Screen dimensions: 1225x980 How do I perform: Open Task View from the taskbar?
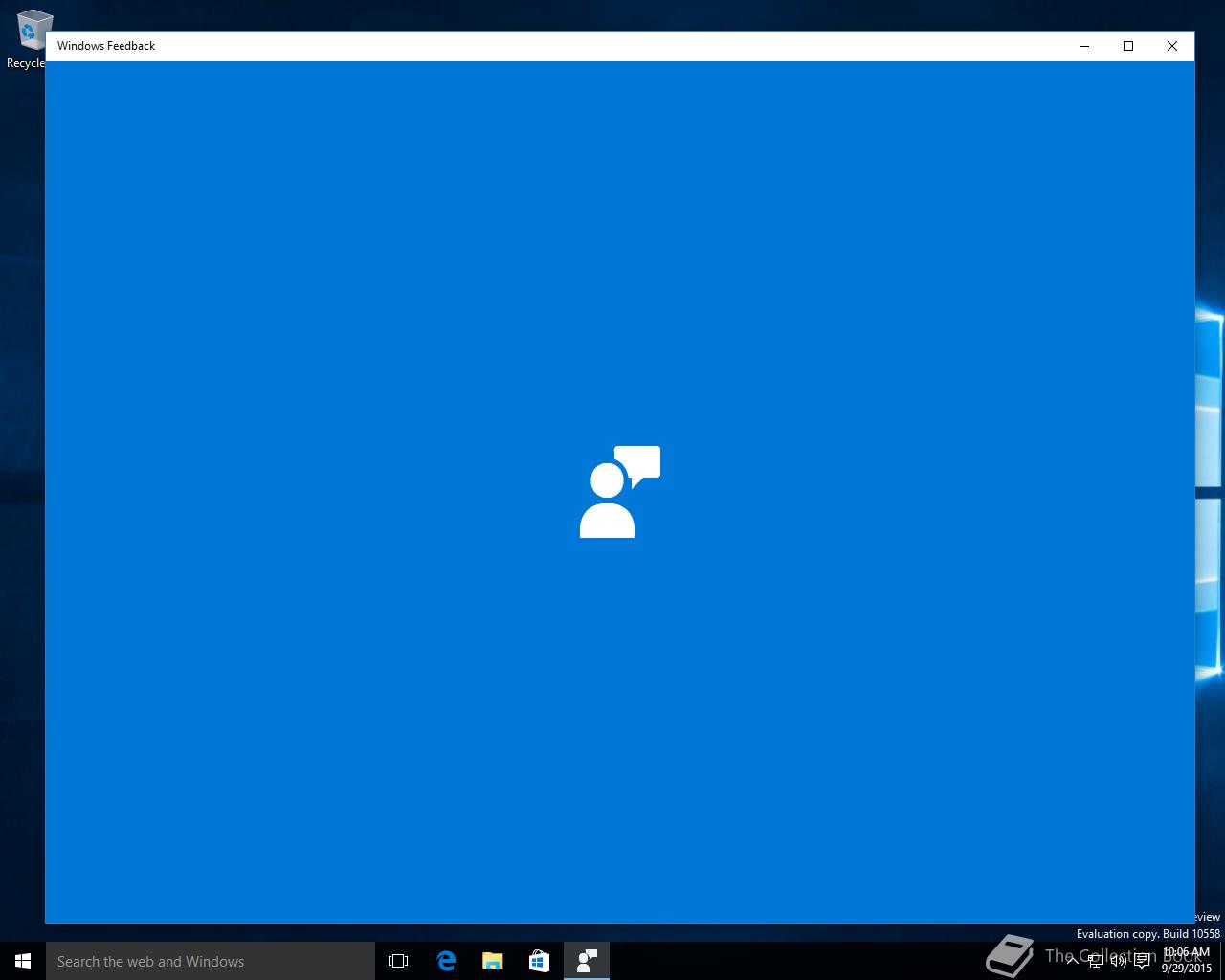pyautogui.click(x=398, y=961)
